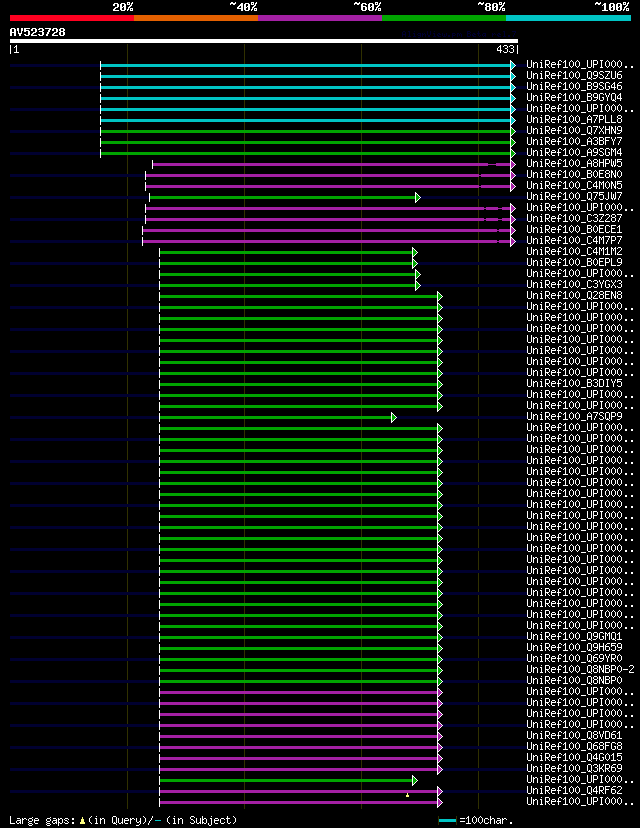640x828 pixels.
Task: Click the query end position label 433
Action: (x=505, y=50)
